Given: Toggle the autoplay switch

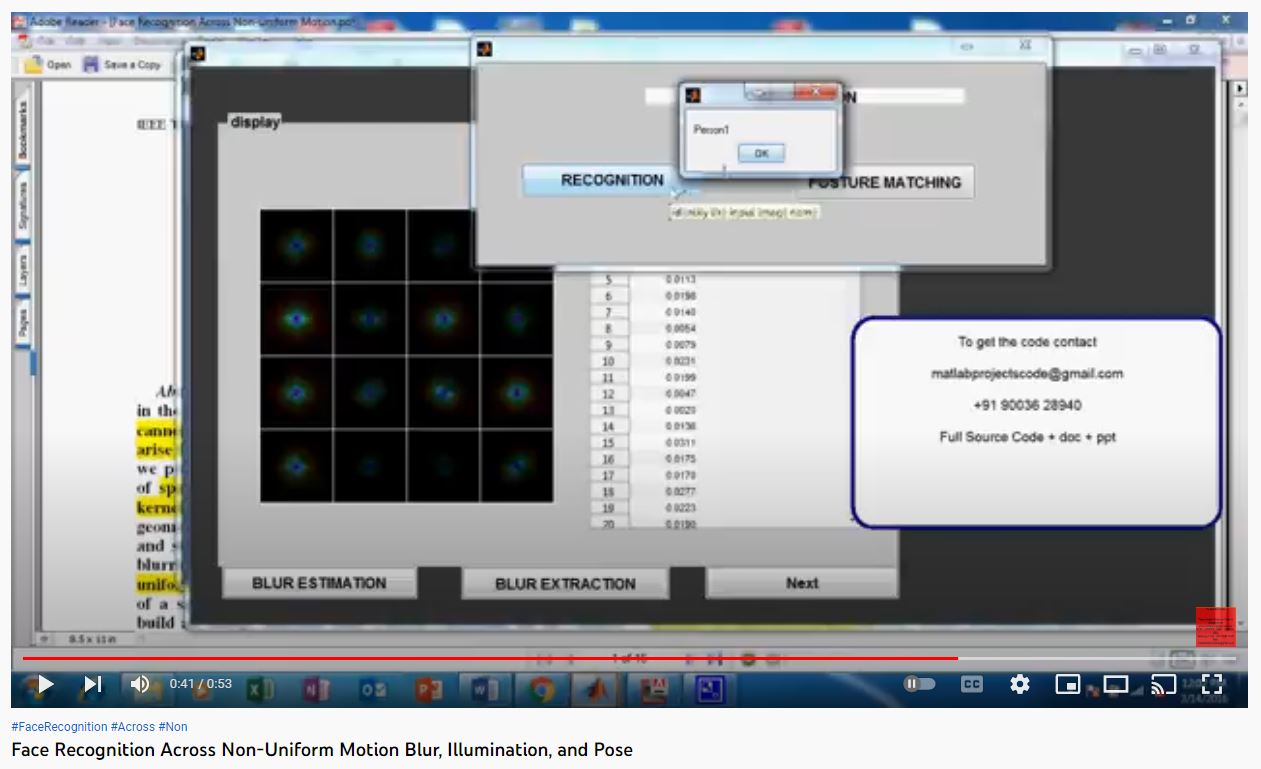Looking at the screenshot, I should (x=919, y=684).
